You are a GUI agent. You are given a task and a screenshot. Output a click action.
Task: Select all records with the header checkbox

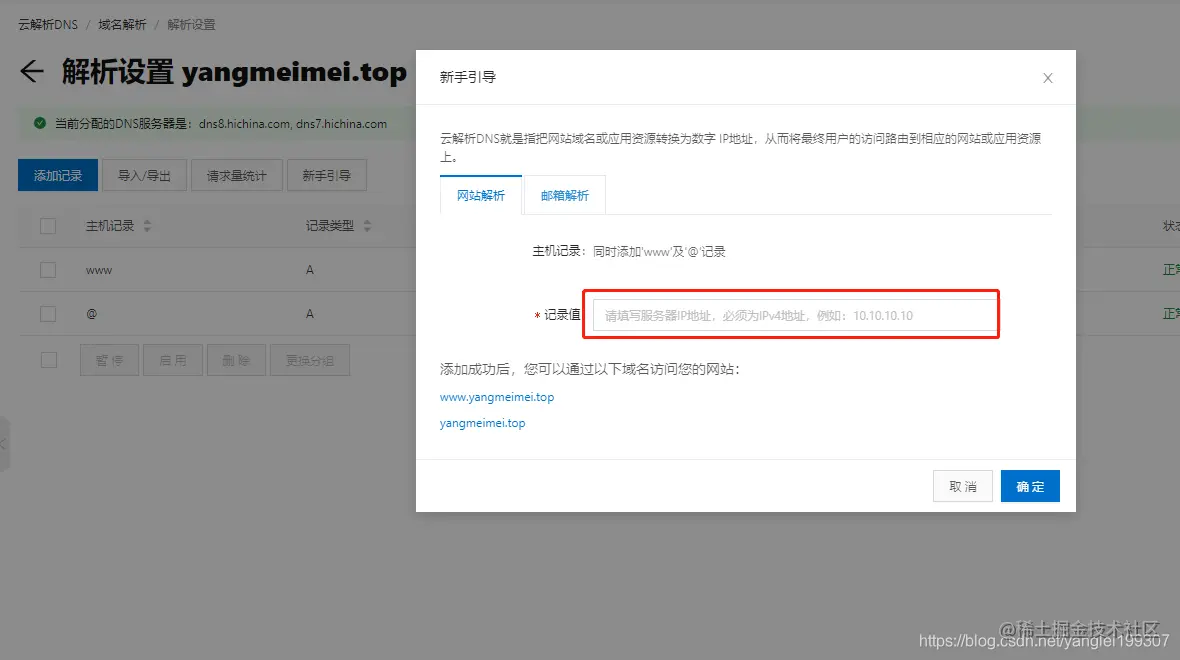47,225
